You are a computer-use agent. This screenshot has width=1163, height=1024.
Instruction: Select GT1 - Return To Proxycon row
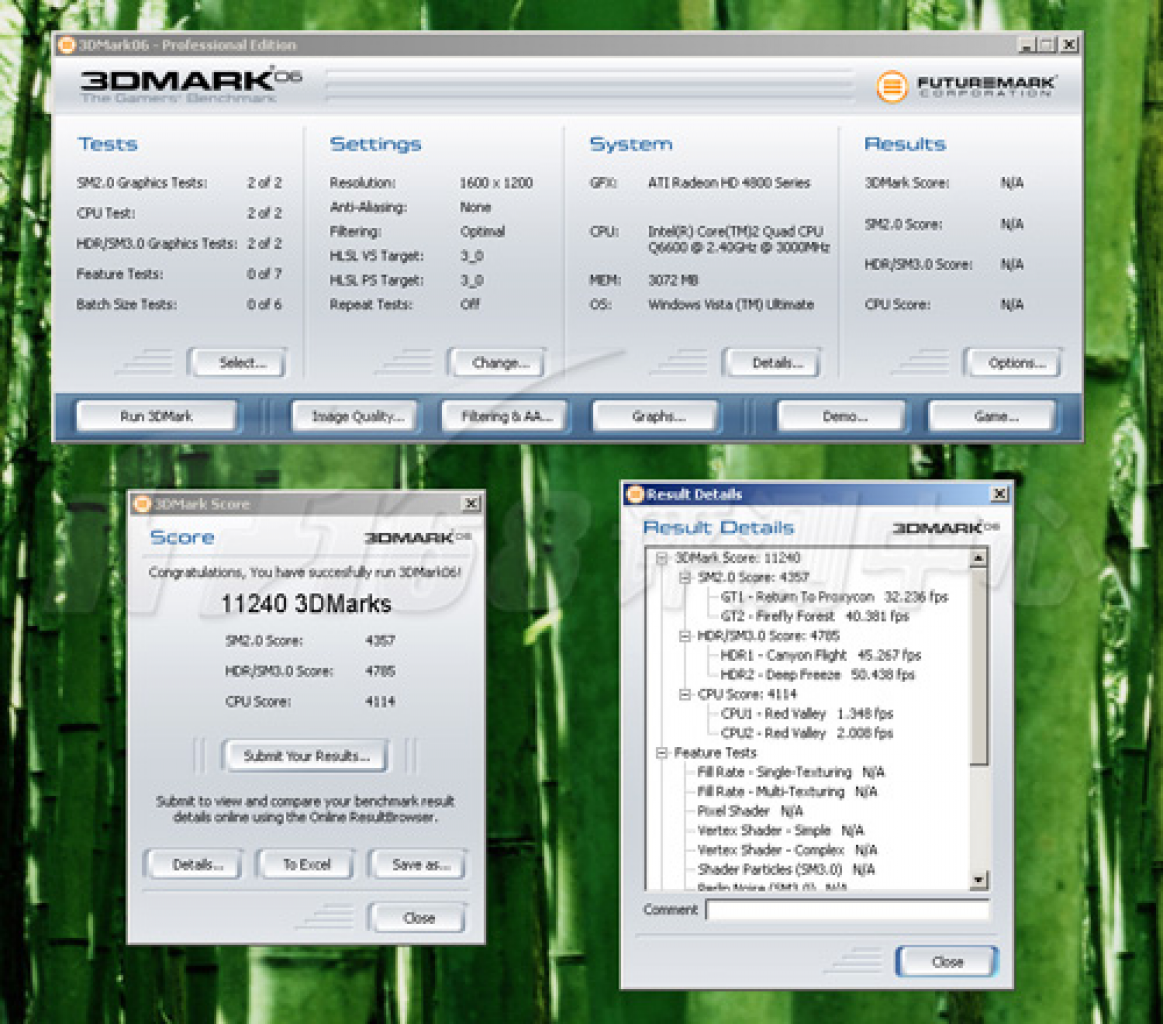pos(834,597)
